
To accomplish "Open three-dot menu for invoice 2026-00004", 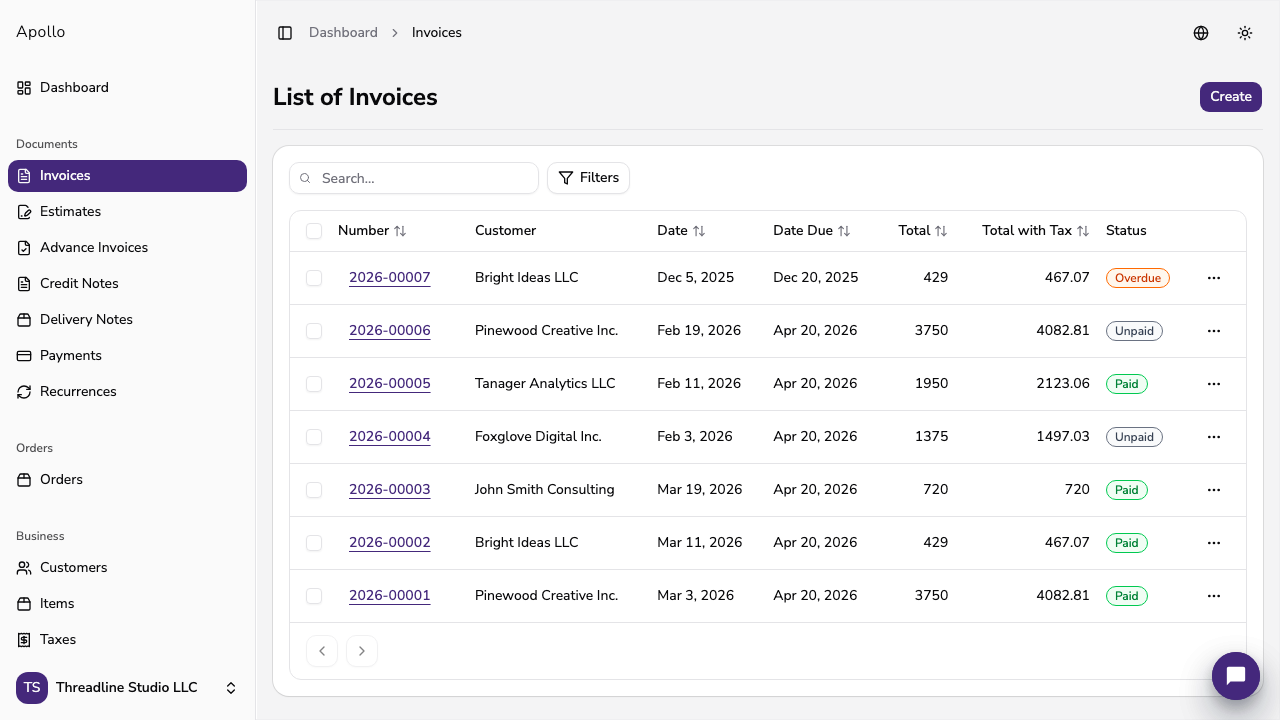I will click(1213, 437).
